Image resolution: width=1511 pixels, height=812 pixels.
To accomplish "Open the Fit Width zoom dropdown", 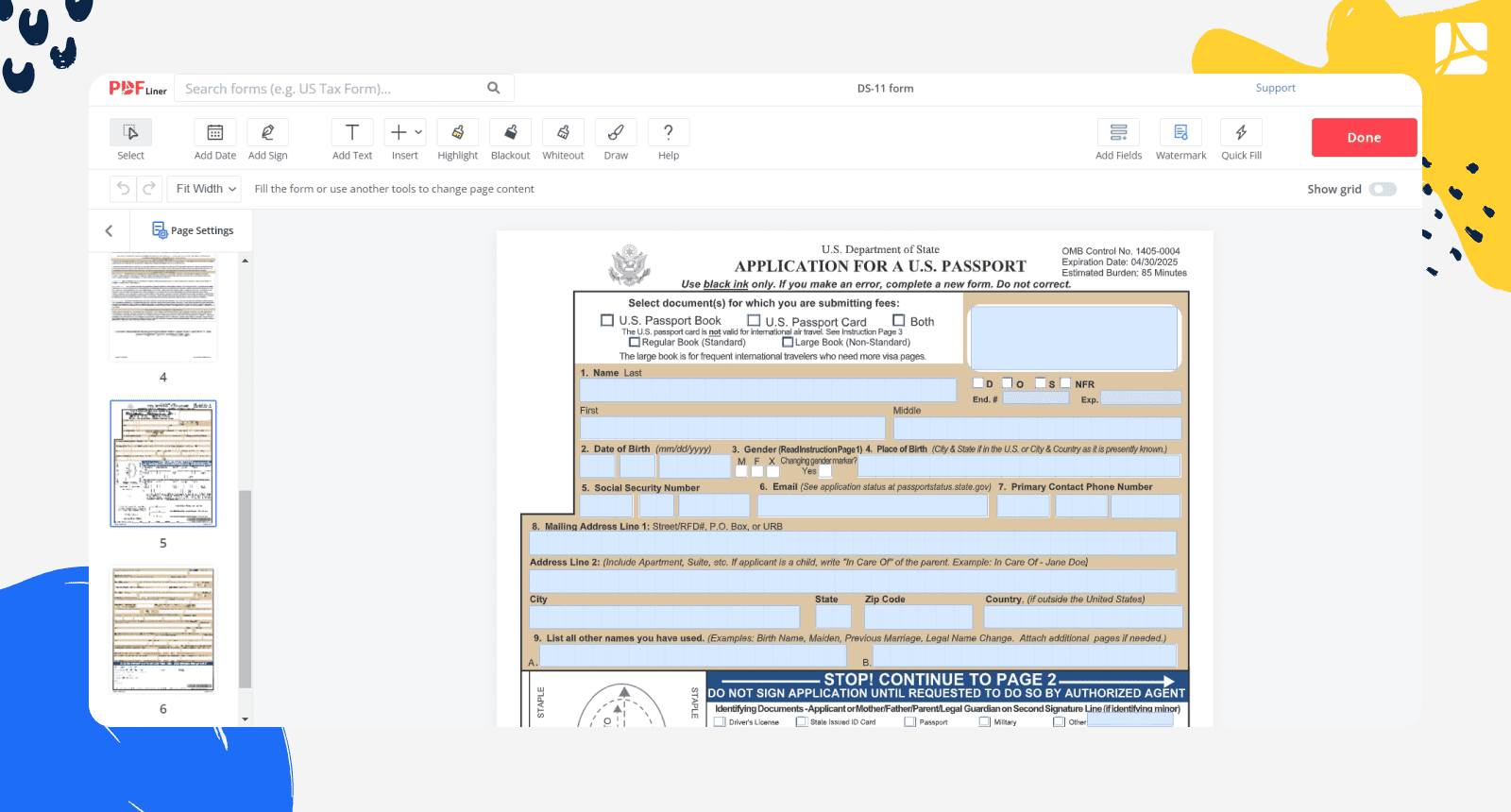I will click(206, 189).
